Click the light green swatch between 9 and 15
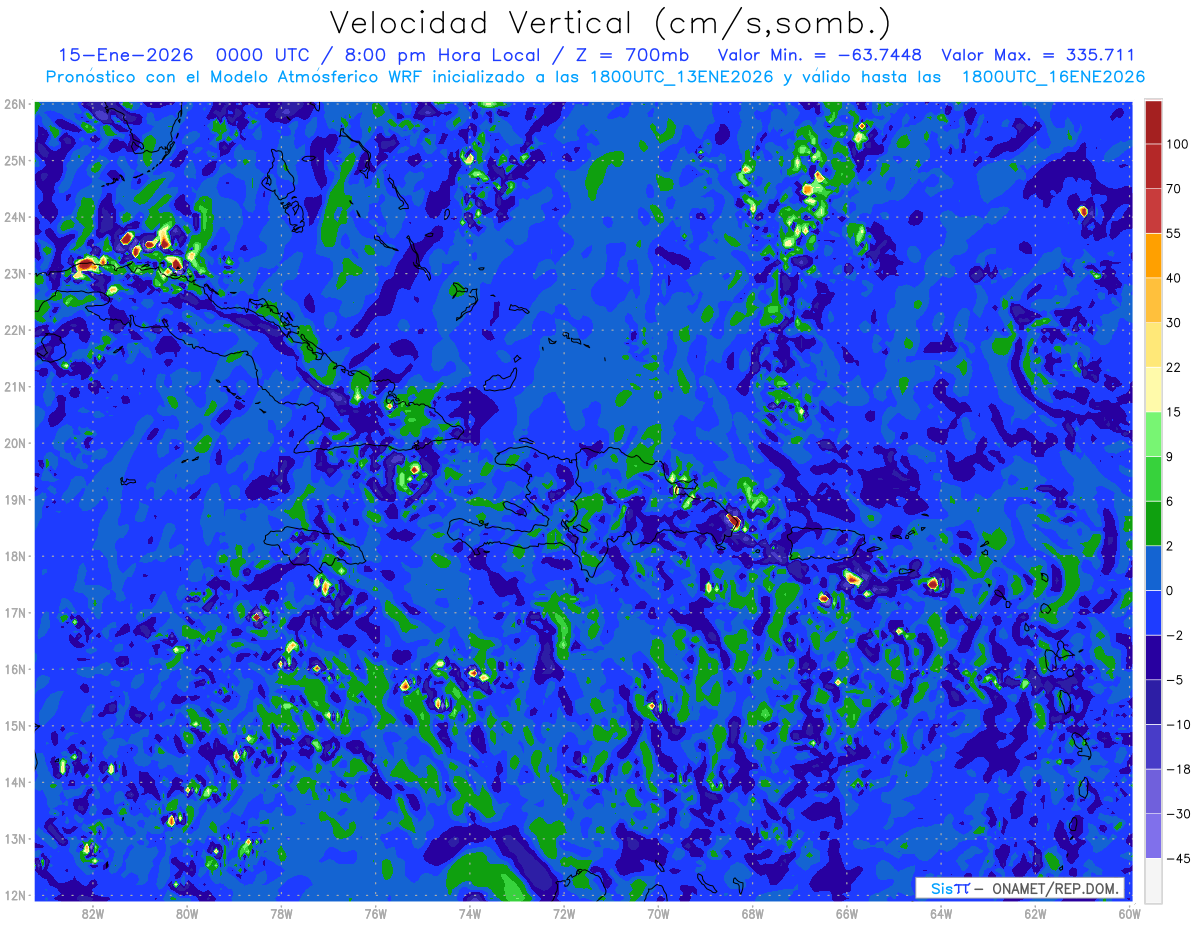The image size is (1200, 927). tap(1153, 434)
